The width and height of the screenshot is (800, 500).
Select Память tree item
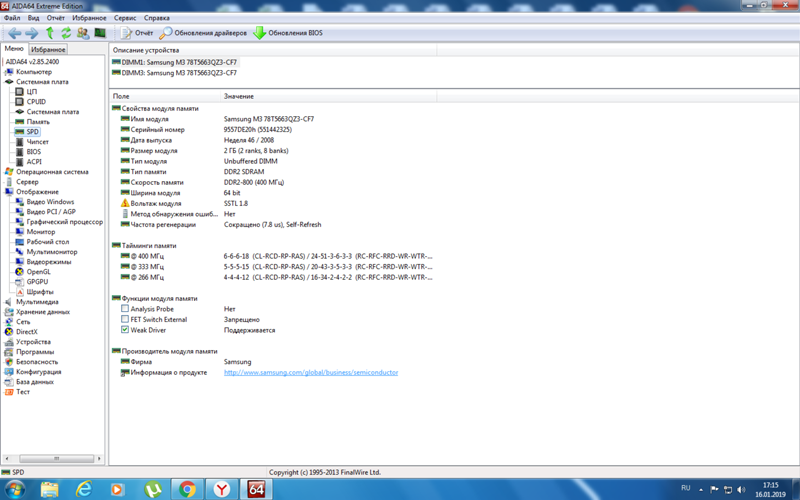[x=38, y=122]
